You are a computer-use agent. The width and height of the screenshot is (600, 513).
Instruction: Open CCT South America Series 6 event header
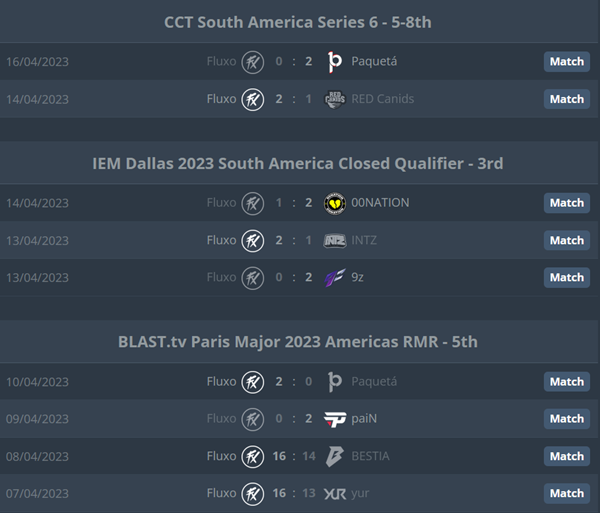[x=298, y=22]
